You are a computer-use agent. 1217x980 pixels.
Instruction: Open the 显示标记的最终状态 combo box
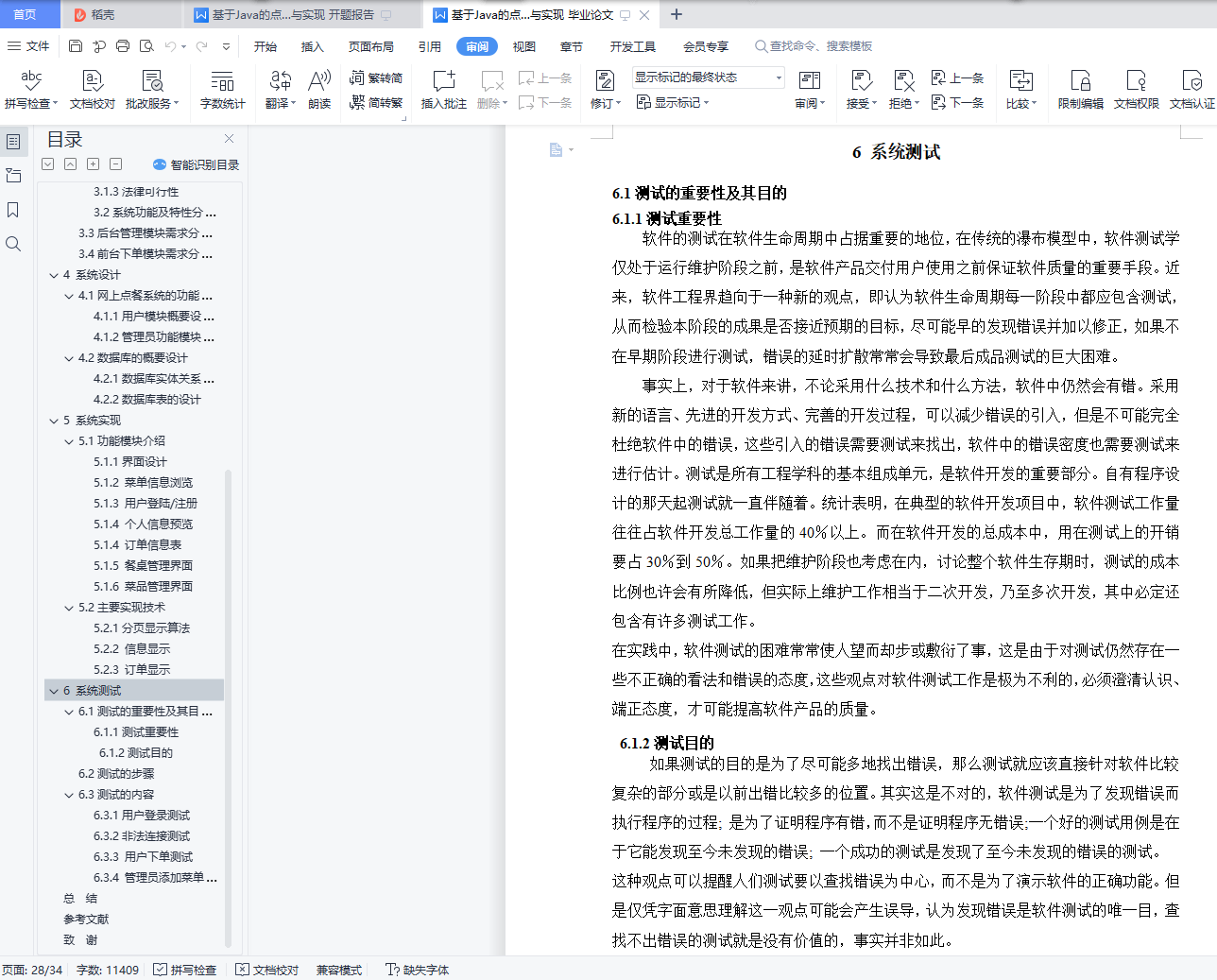click(709, 77)
